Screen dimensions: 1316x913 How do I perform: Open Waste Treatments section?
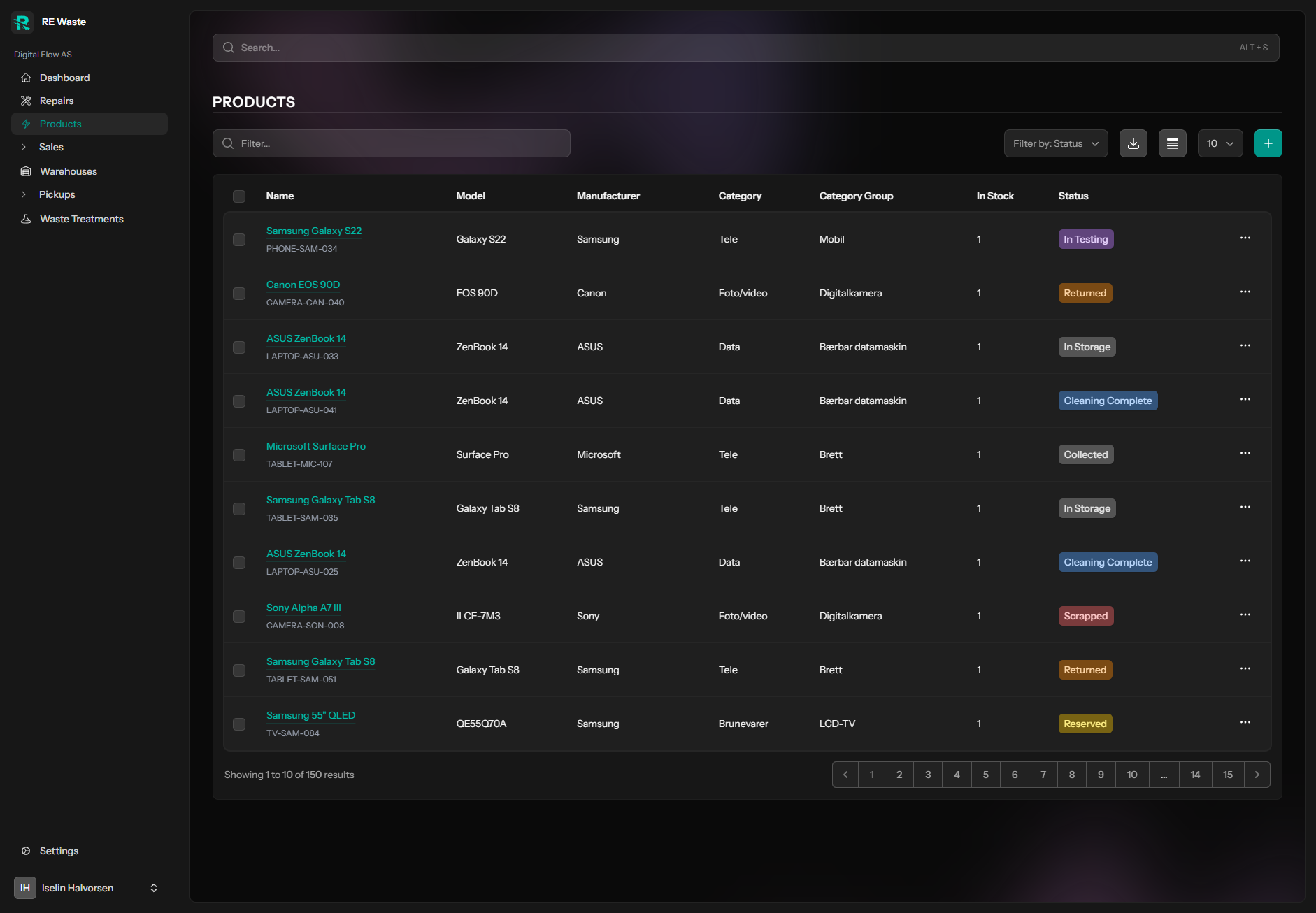tap(90, 219)
